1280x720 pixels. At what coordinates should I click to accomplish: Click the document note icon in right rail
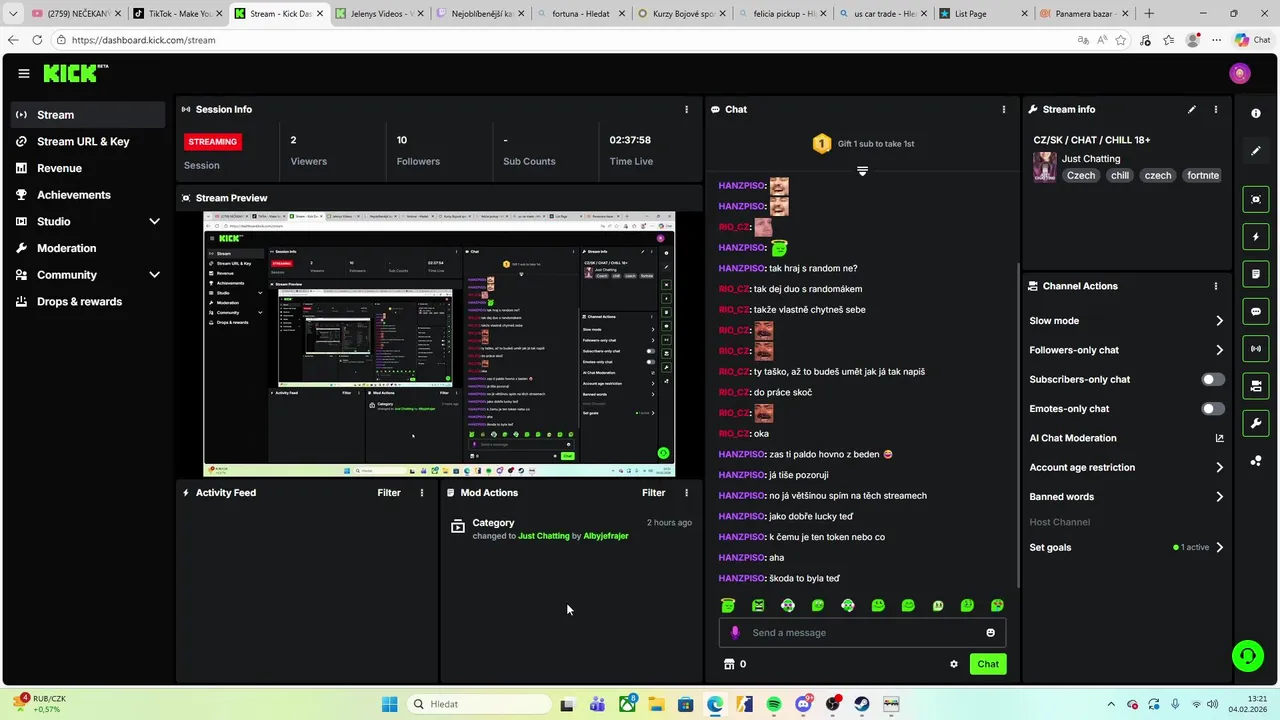coord(1256,273)
